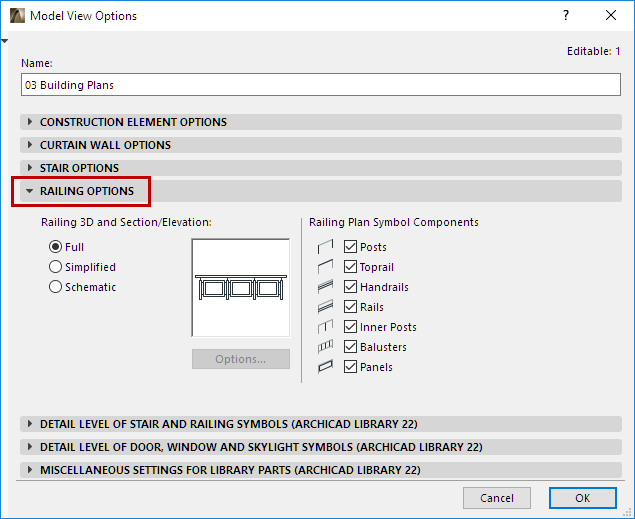The height and width of the screenshot is (519, 635).
Task: Disable the Handrails checkbox
Action: coord(350,287)
